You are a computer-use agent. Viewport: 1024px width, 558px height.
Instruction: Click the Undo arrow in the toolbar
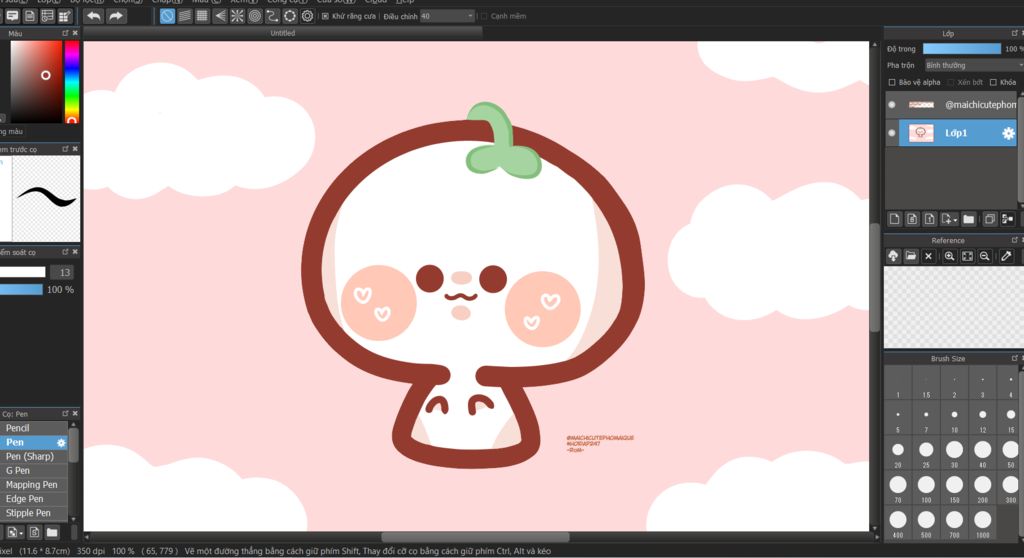(x=94, y=16)
